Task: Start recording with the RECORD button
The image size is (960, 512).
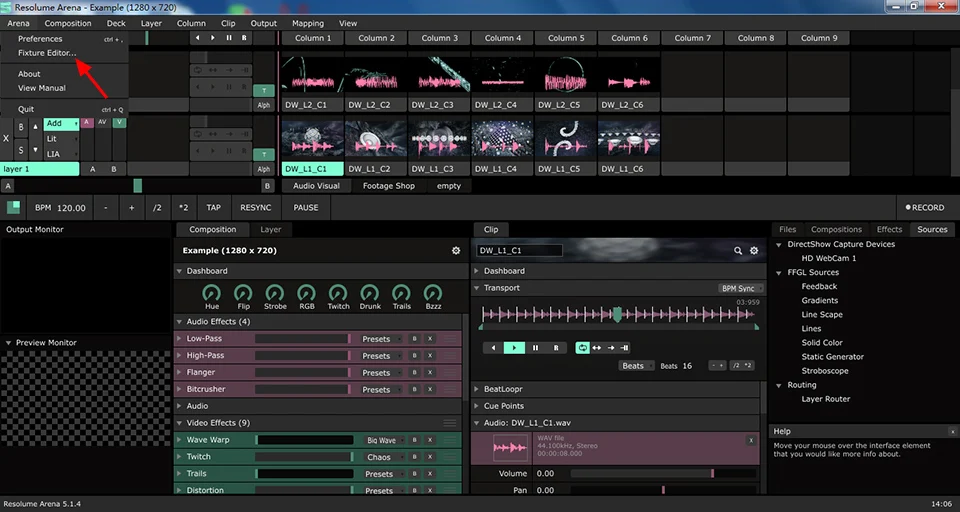Action: click(924, 208)
